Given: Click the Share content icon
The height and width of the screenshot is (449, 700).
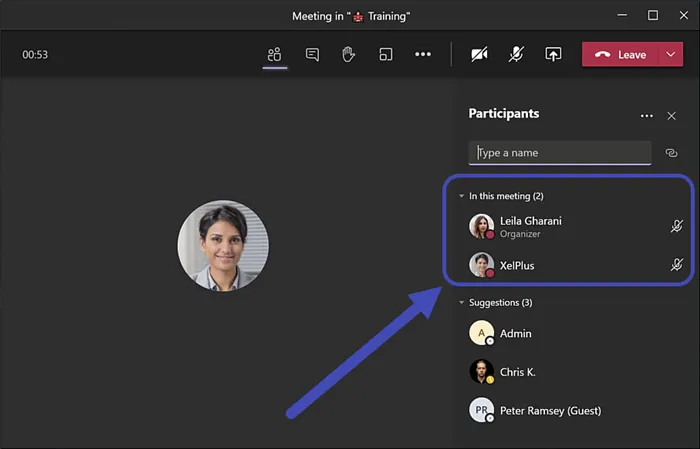Looking at the screenshot, I should [x=553, y=55].
